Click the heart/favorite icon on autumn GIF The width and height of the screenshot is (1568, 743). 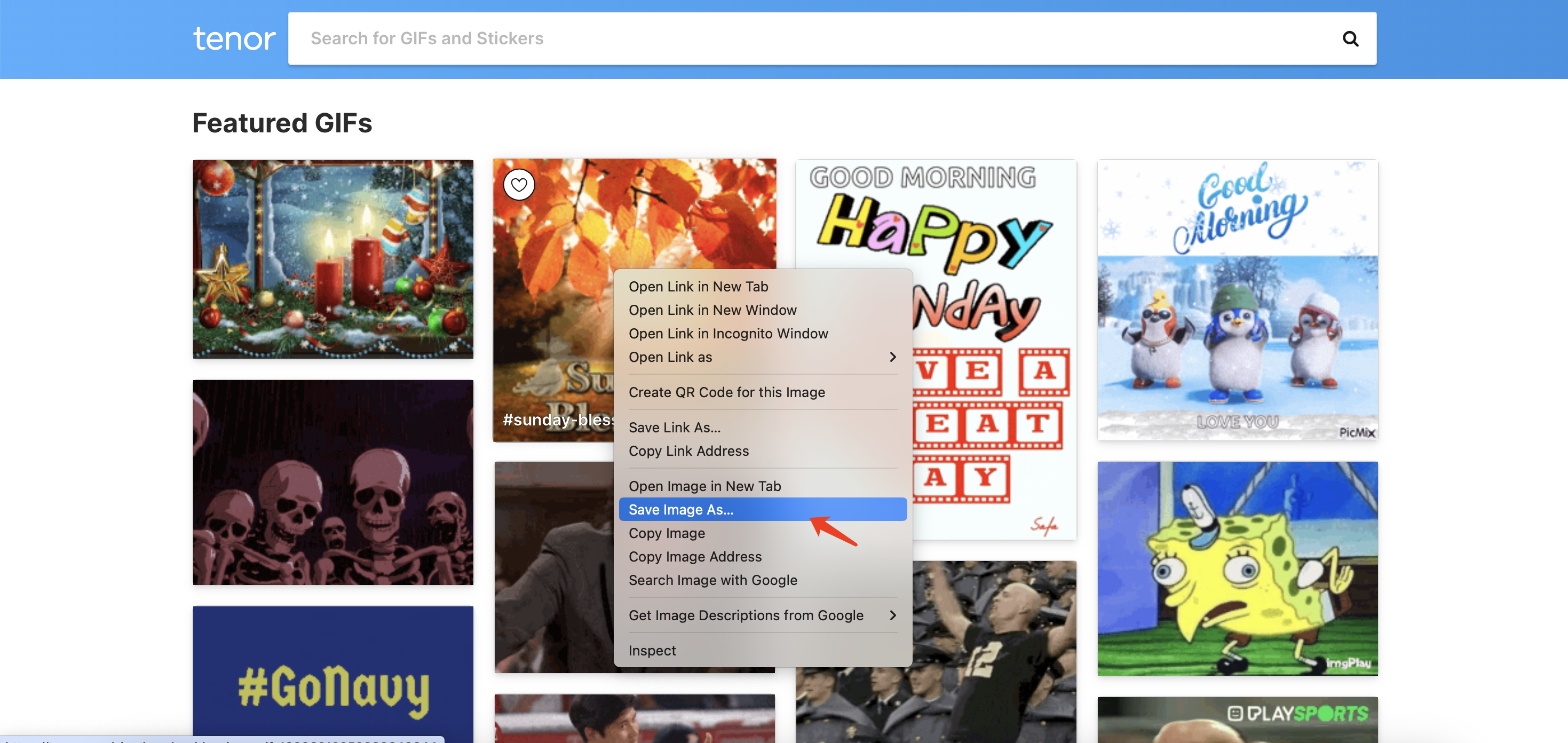click(519, 184)
